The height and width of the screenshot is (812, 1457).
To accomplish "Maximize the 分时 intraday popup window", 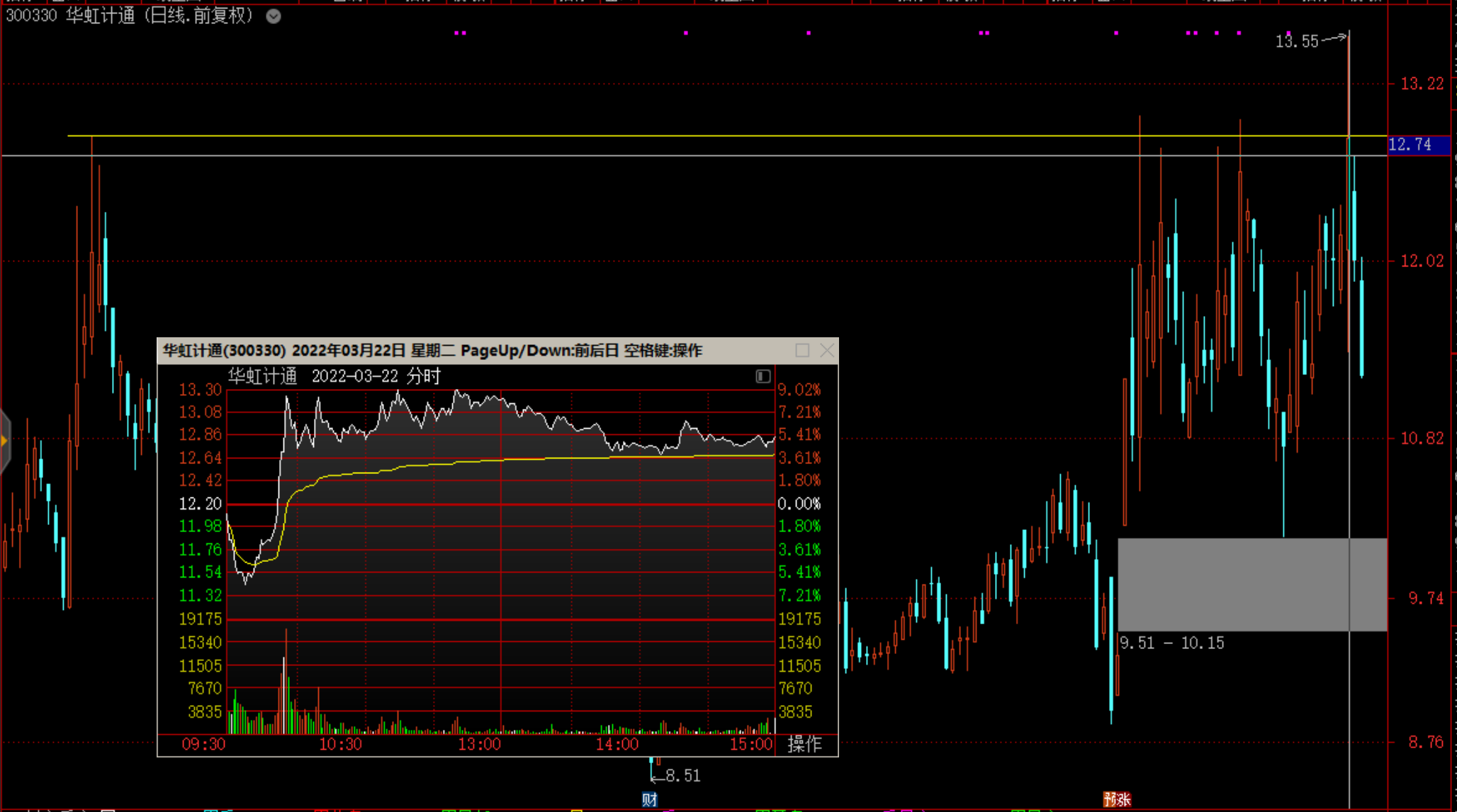I will click(802, 350).
